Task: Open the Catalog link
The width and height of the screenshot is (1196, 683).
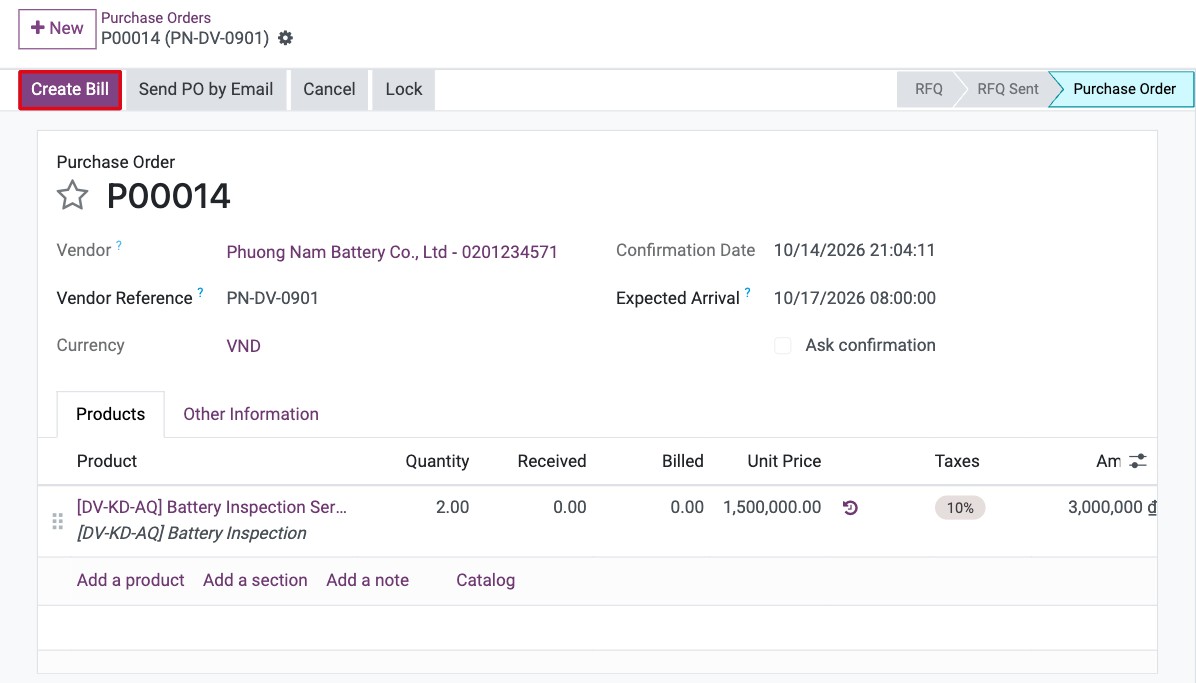Action: (485, 580)
